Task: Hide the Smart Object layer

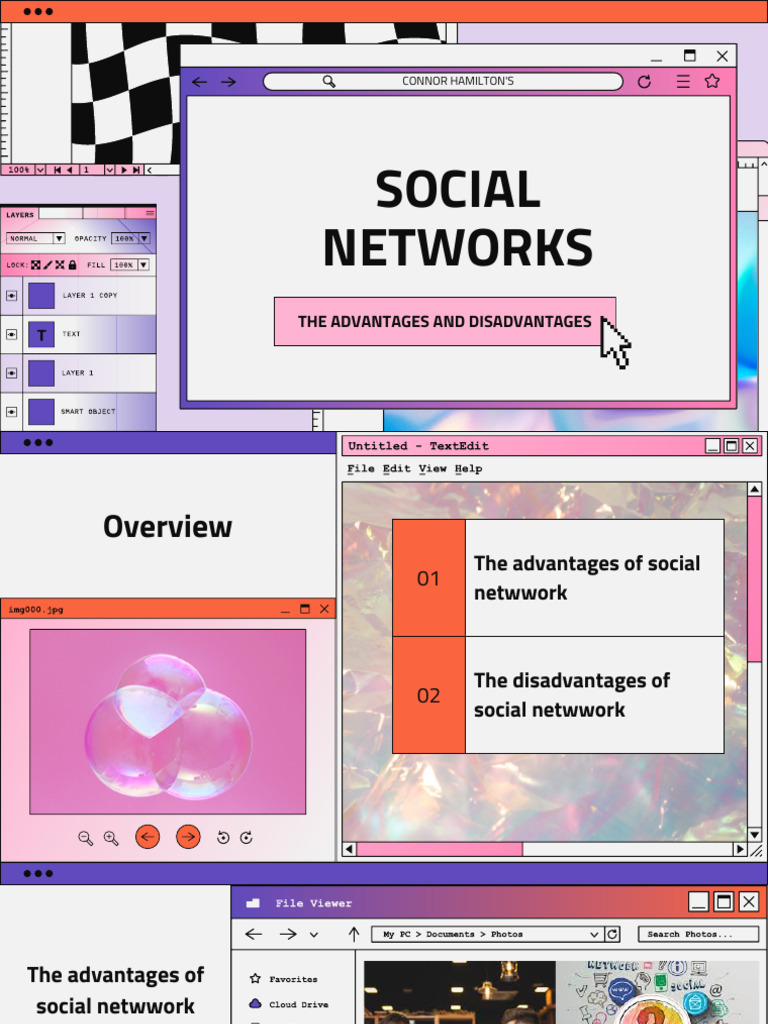Action: 11,412
